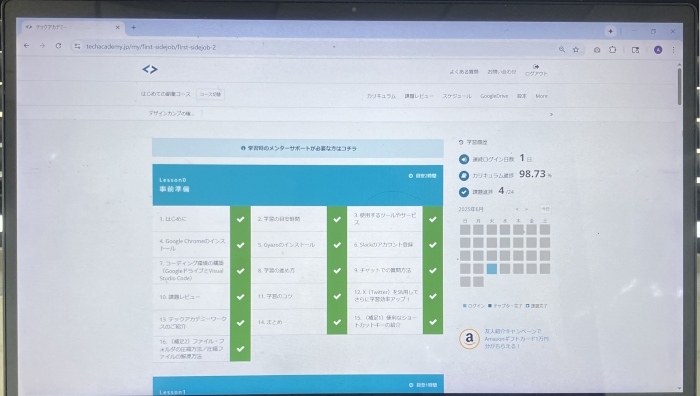Open お問い合わせ link in header

point(502,72)
